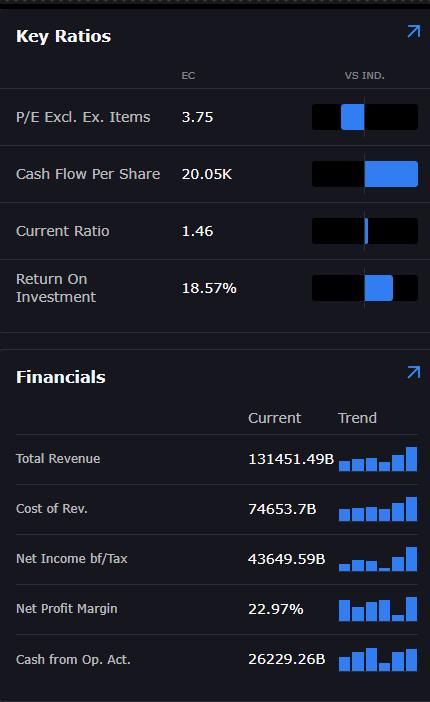
Task: Click the 131451.49B revenue value
Action: click(291, 459)
